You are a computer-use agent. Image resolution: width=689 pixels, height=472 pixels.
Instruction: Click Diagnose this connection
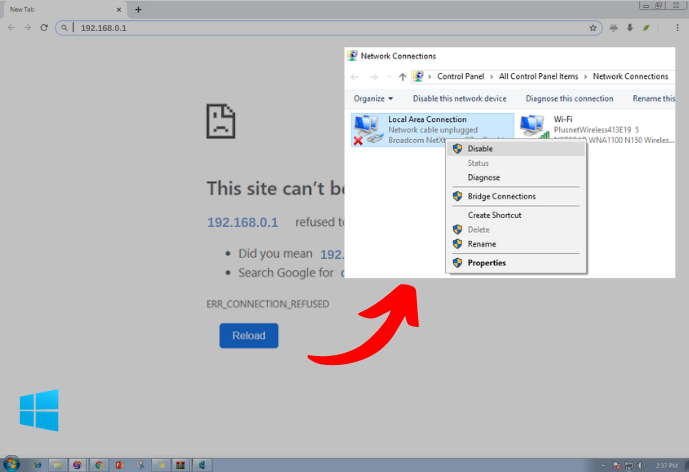click(x=569, y=98)
